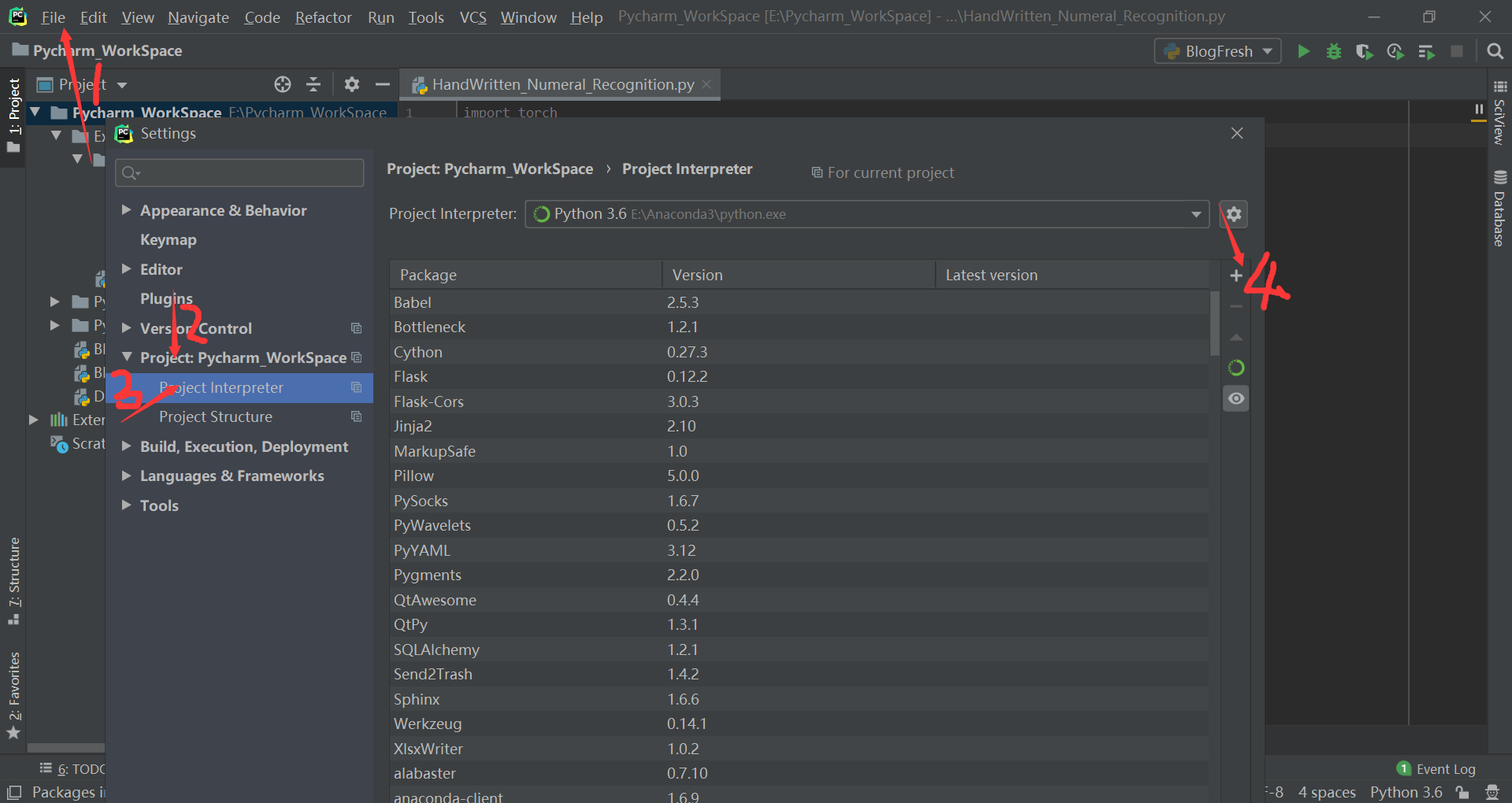Expand Appearance & Behavior settings section
1512x803 pixels.
[x=126, y=210]
